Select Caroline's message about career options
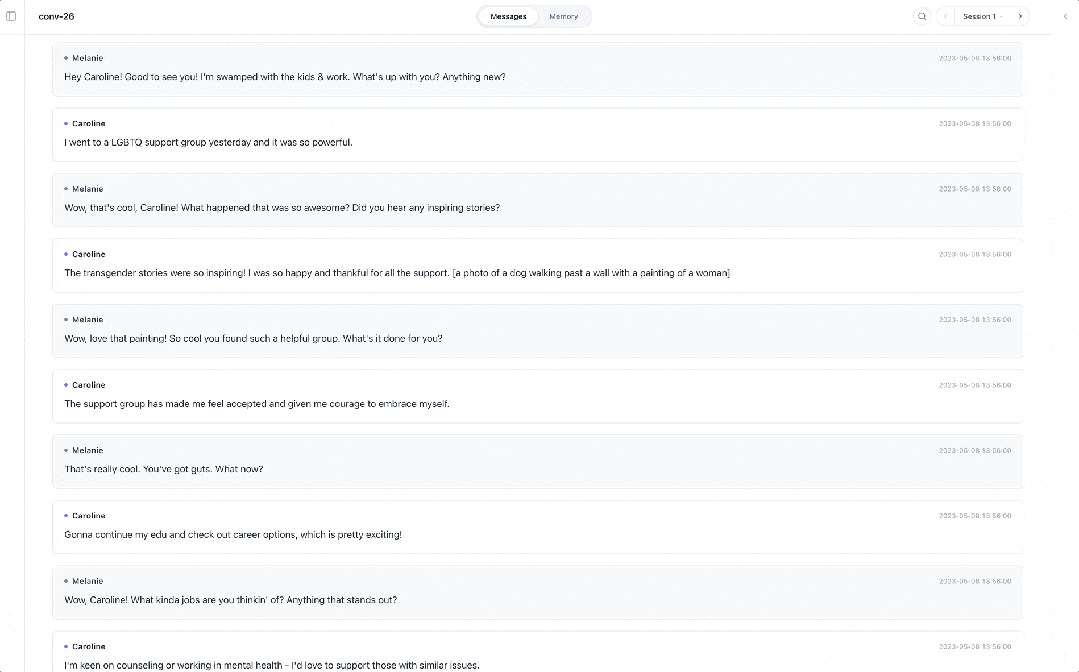Screen dimensions: 1079x672 pos(233,535)
